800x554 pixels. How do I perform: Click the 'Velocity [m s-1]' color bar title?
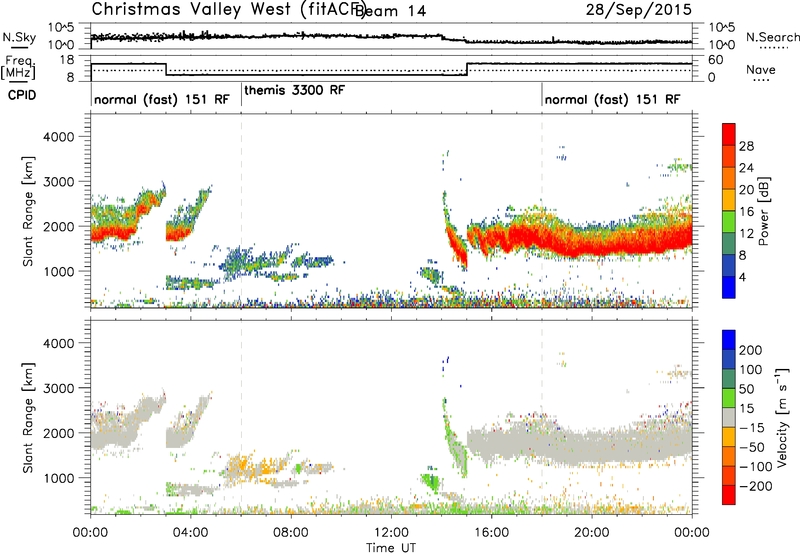point(781,416)
